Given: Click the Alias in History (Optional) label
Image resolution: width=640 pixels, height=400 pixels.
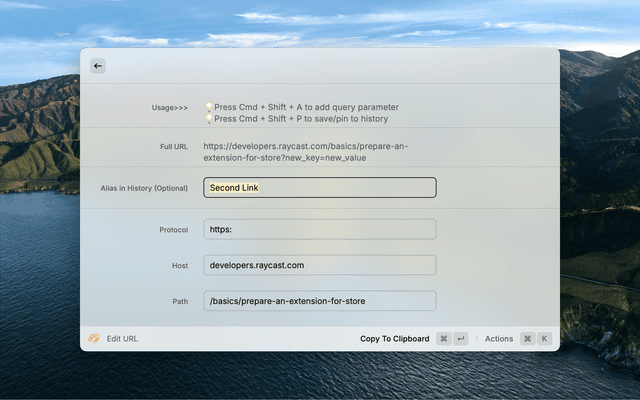Looking at the screenshot, I should [144, 188].
